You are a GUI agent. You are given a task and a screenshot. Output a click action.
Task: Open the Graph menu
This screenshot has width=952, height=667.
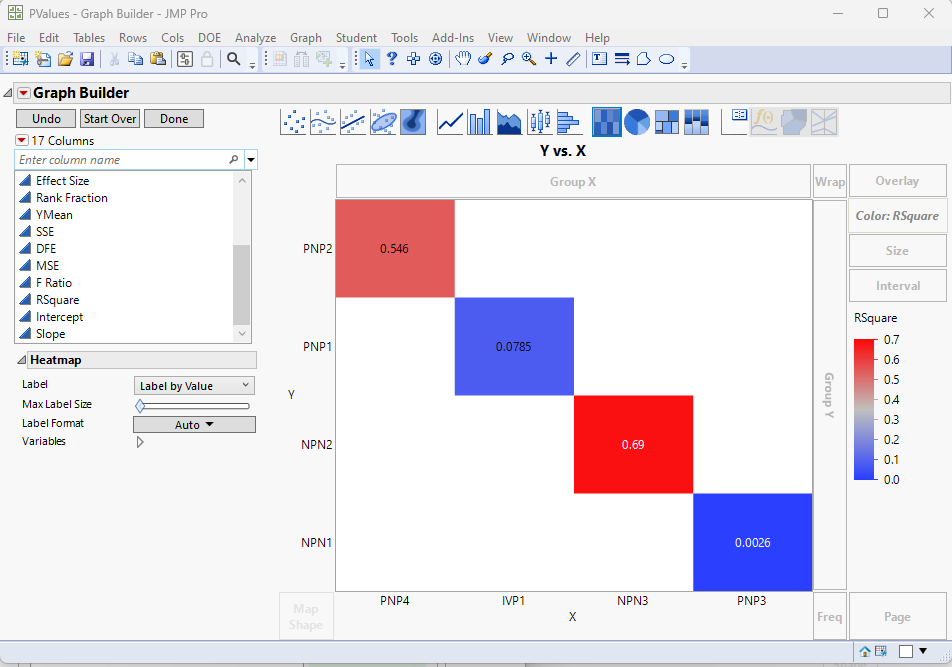pyautogui.click(x=306, y=38)
